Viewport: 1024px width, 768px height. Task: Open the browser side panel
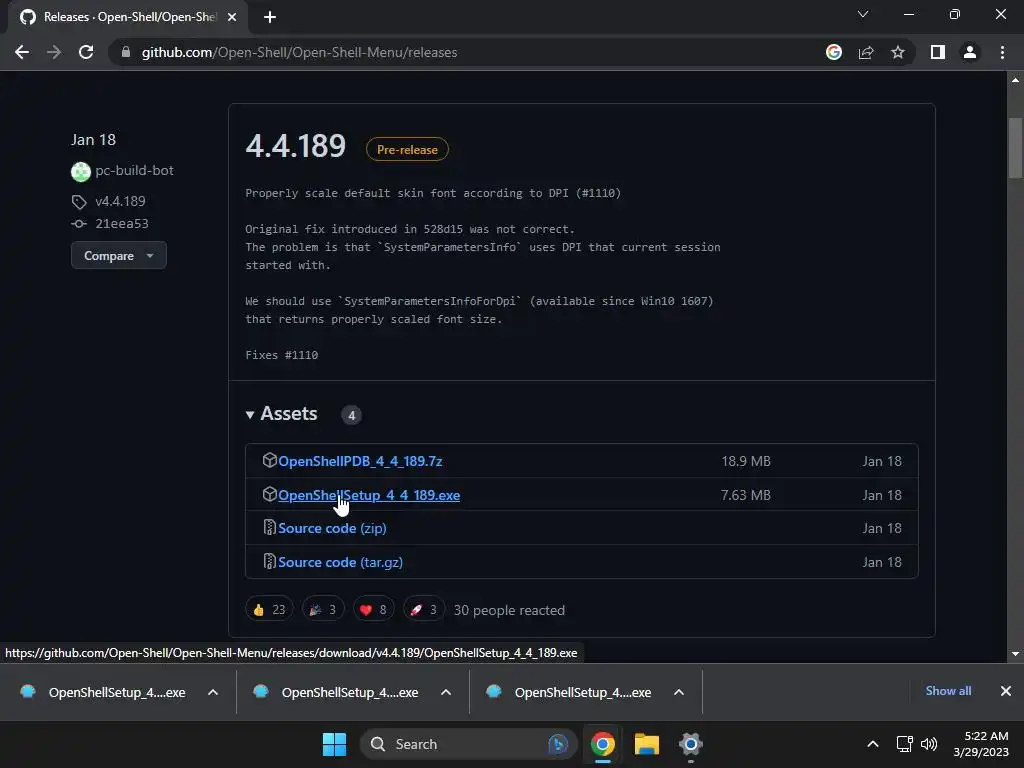tap(938, 52)
